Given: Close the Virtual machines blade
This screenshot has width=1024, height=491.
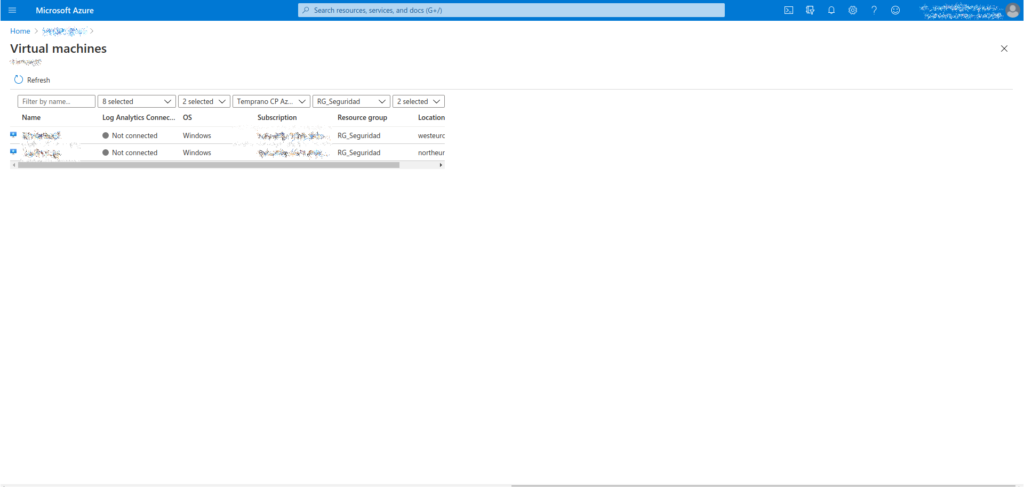Looking at the screenshot, I should 1004,48.
